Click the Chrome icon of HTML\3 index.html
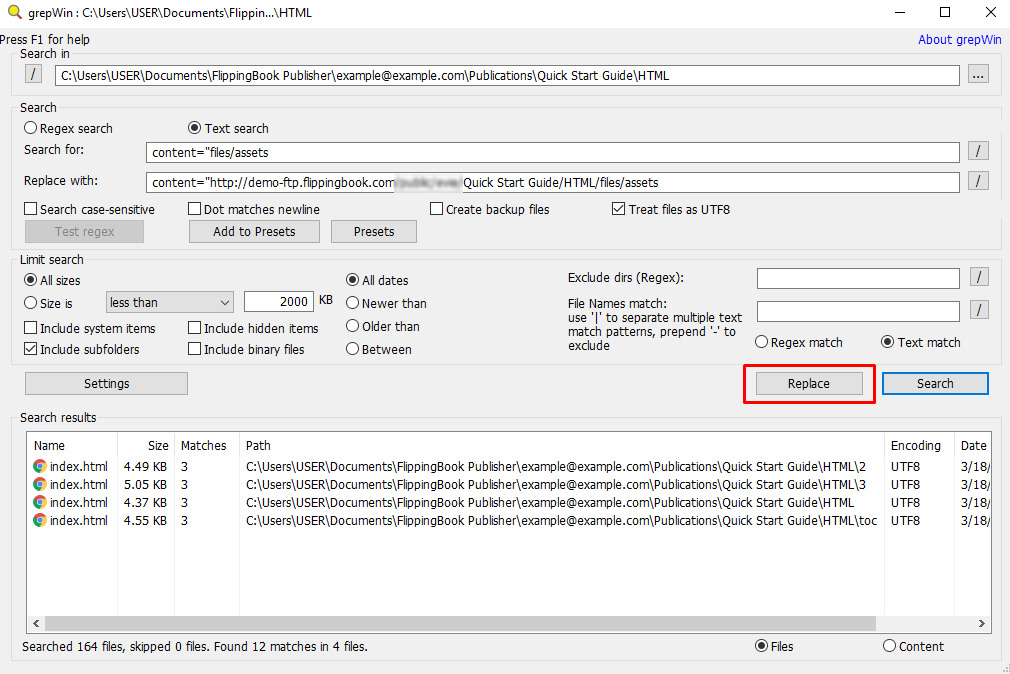Viewport: 1010px width, 674px height. tap(40, 484)
